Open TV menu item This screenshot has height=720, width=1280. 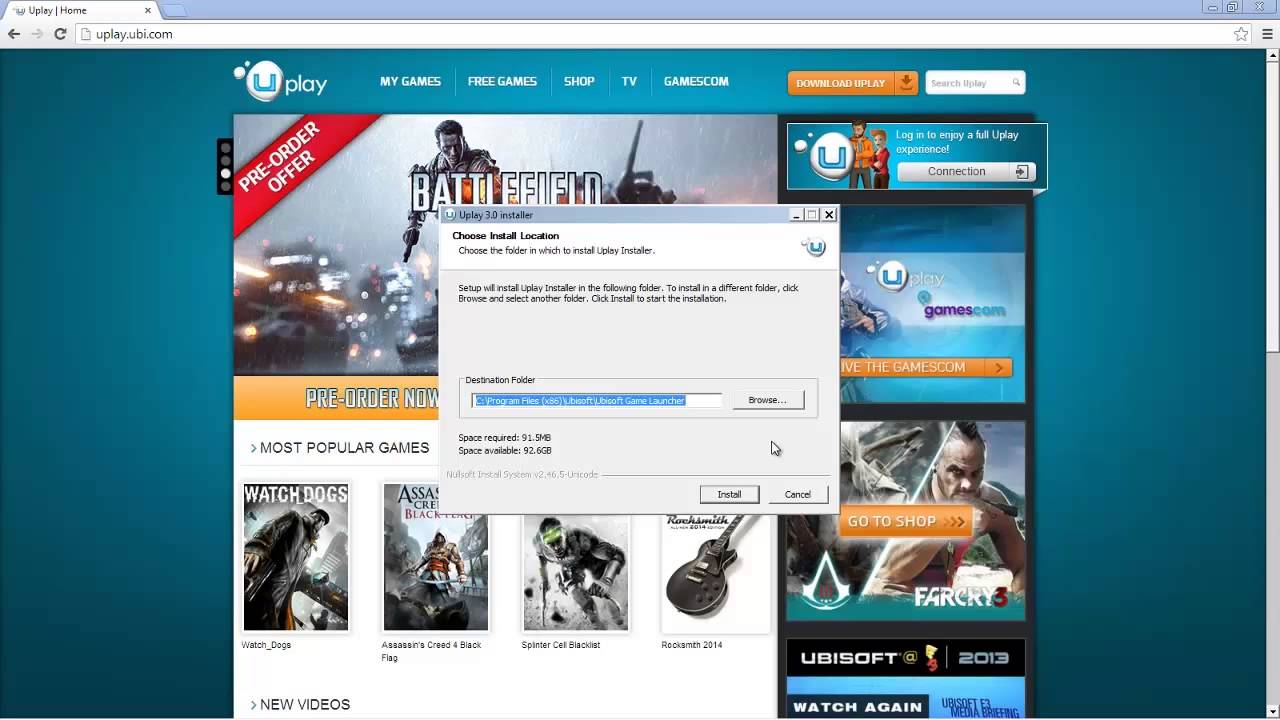[x=629, y=82]
